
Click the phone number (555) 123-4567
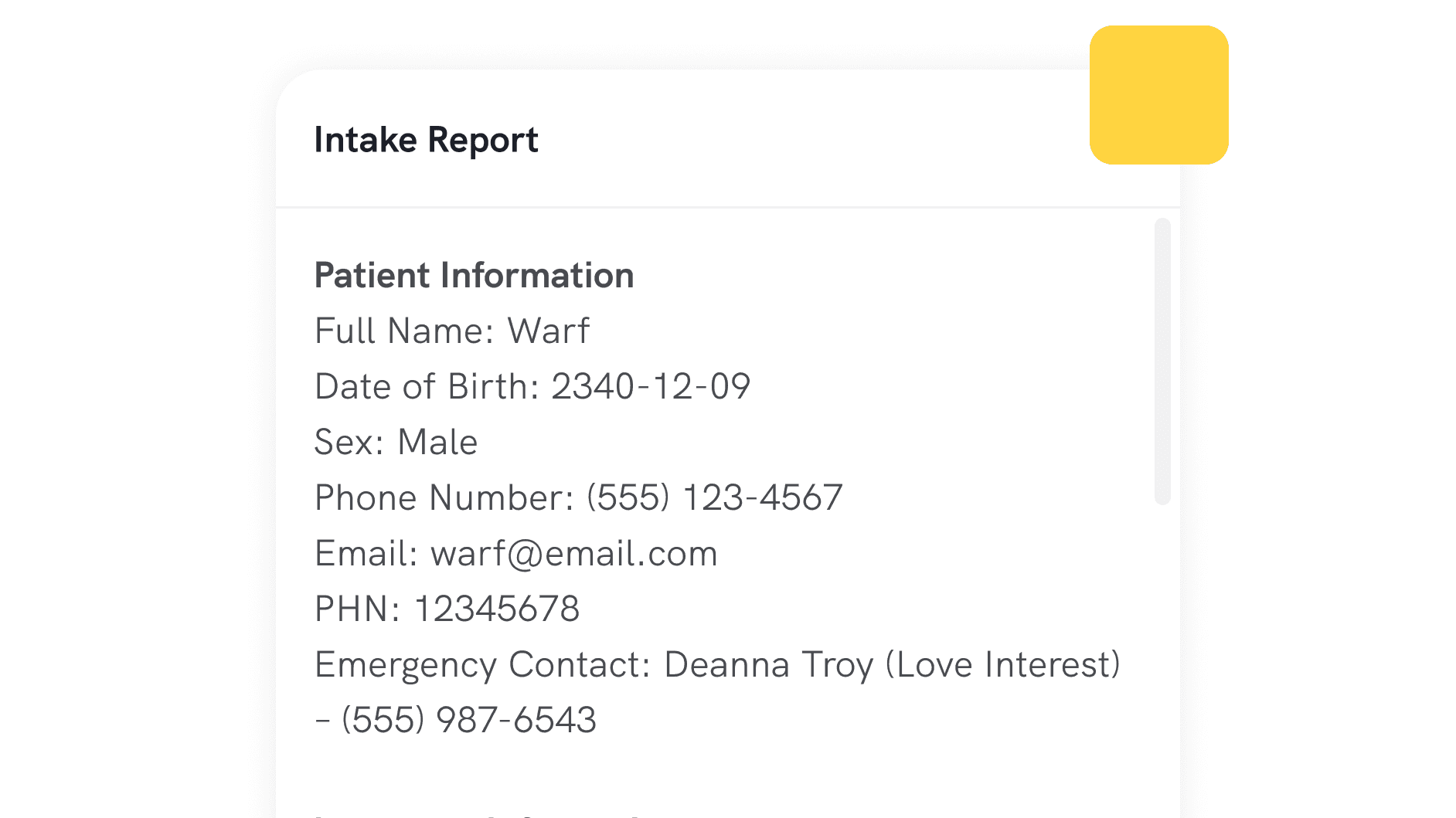coord(715,498)
